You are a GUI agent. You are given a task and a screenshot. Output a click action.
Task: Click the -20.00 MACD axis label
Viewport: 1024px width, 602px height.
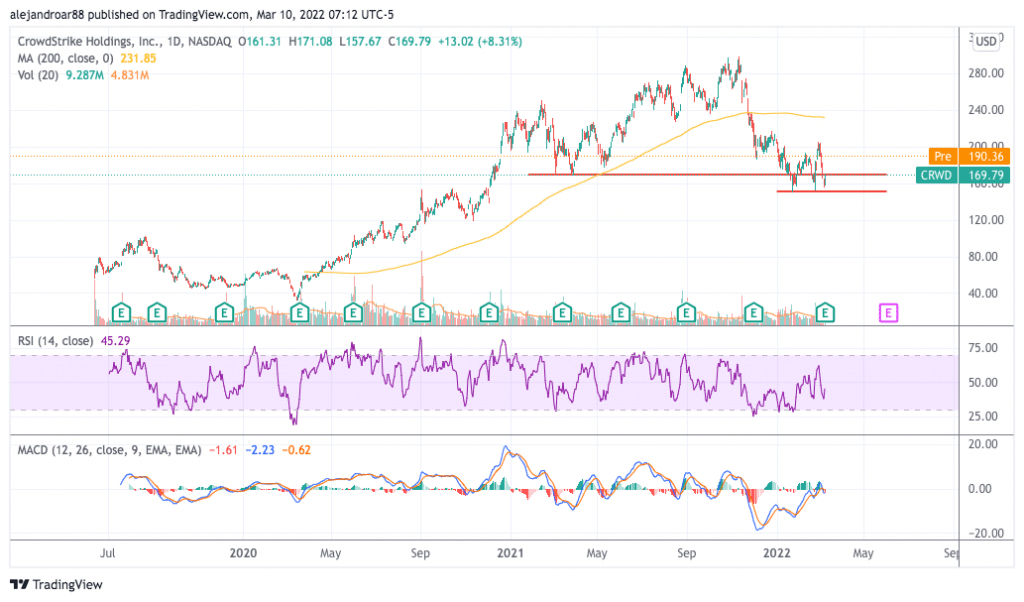[986, 533]
